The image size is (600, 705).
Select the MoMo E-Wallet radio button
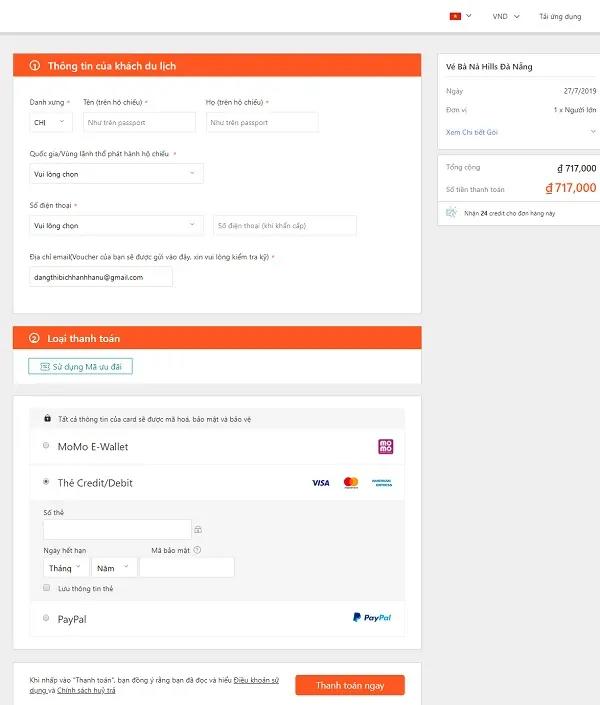pos(46,446)
